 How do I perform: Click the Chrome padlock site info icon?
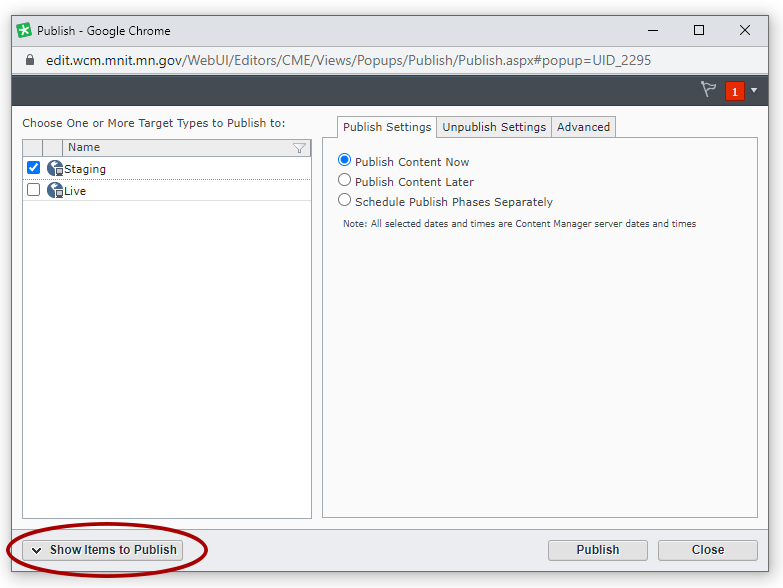(x=28, y=60)
